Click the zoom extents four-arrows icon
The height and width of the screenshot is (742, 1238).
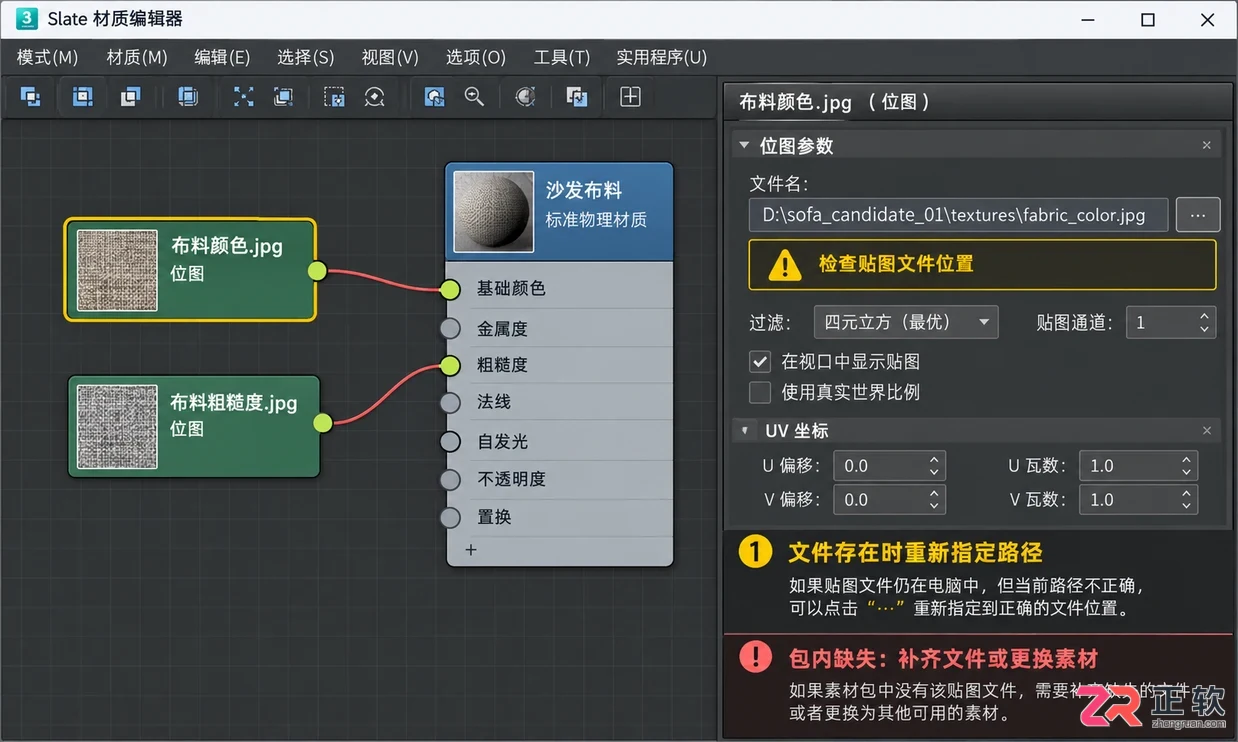(244, 97)
